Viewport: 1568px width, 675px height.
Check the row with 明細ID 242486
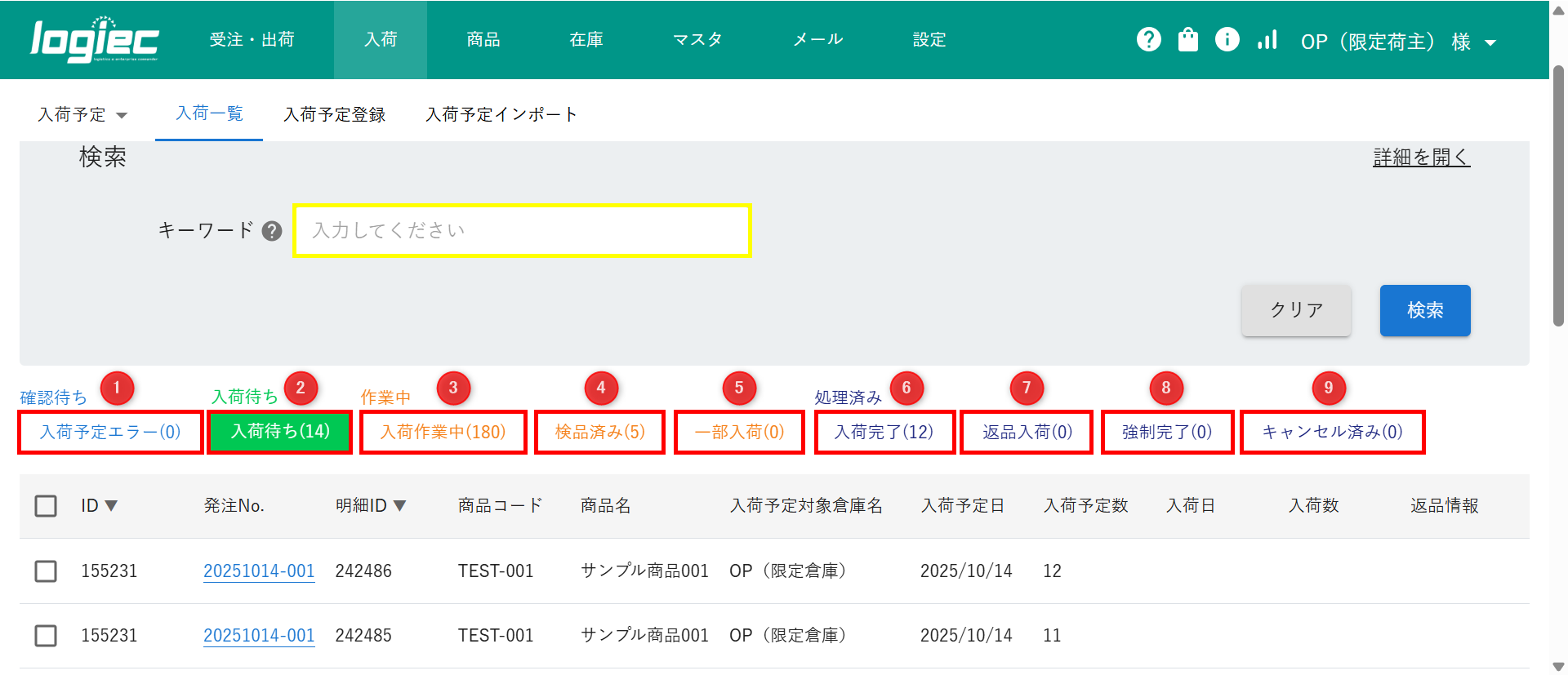tap(46, 571)
